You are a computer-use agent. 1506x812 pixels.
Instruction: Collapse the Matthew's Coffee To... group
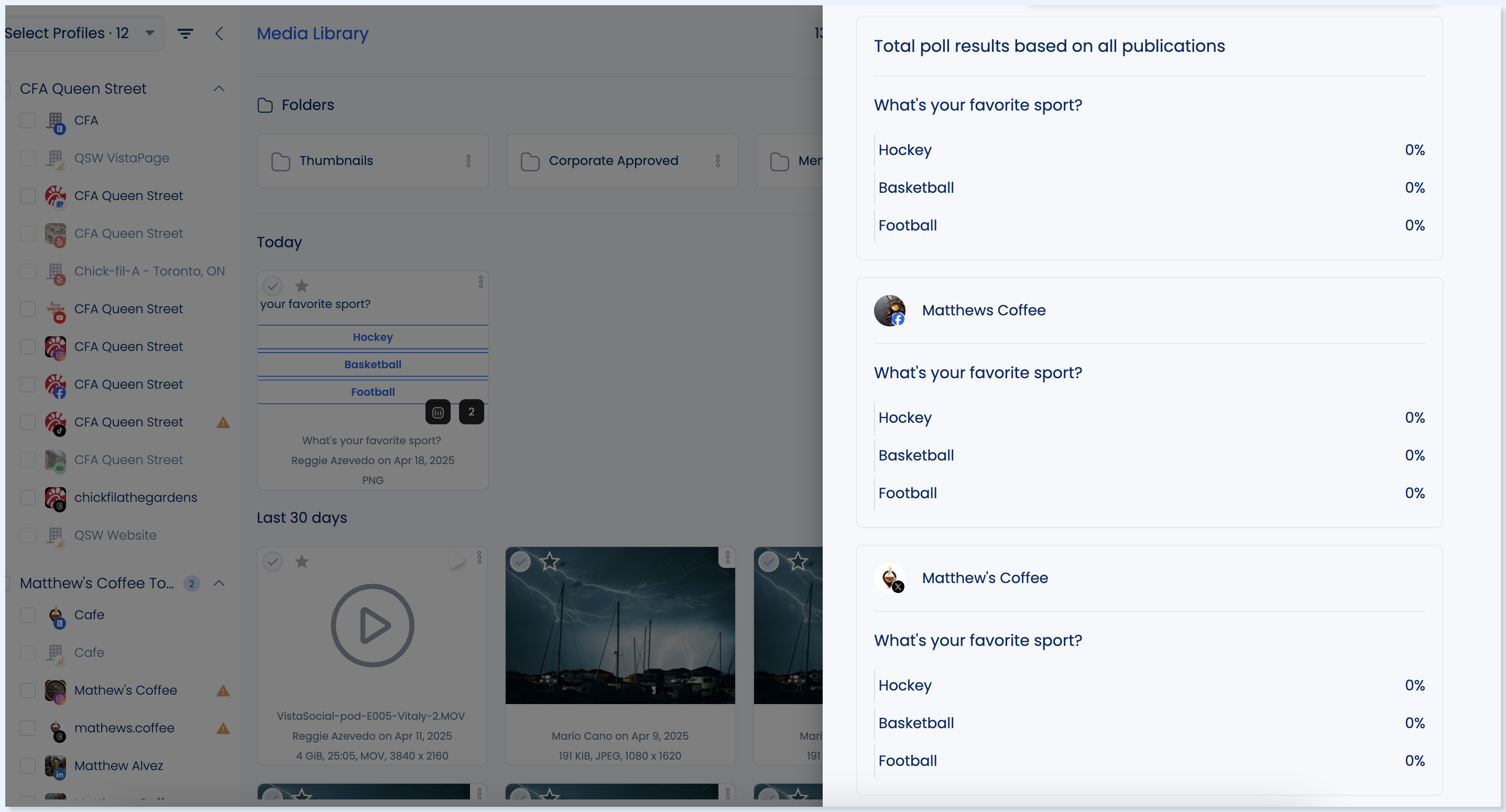tap(219, 584)
